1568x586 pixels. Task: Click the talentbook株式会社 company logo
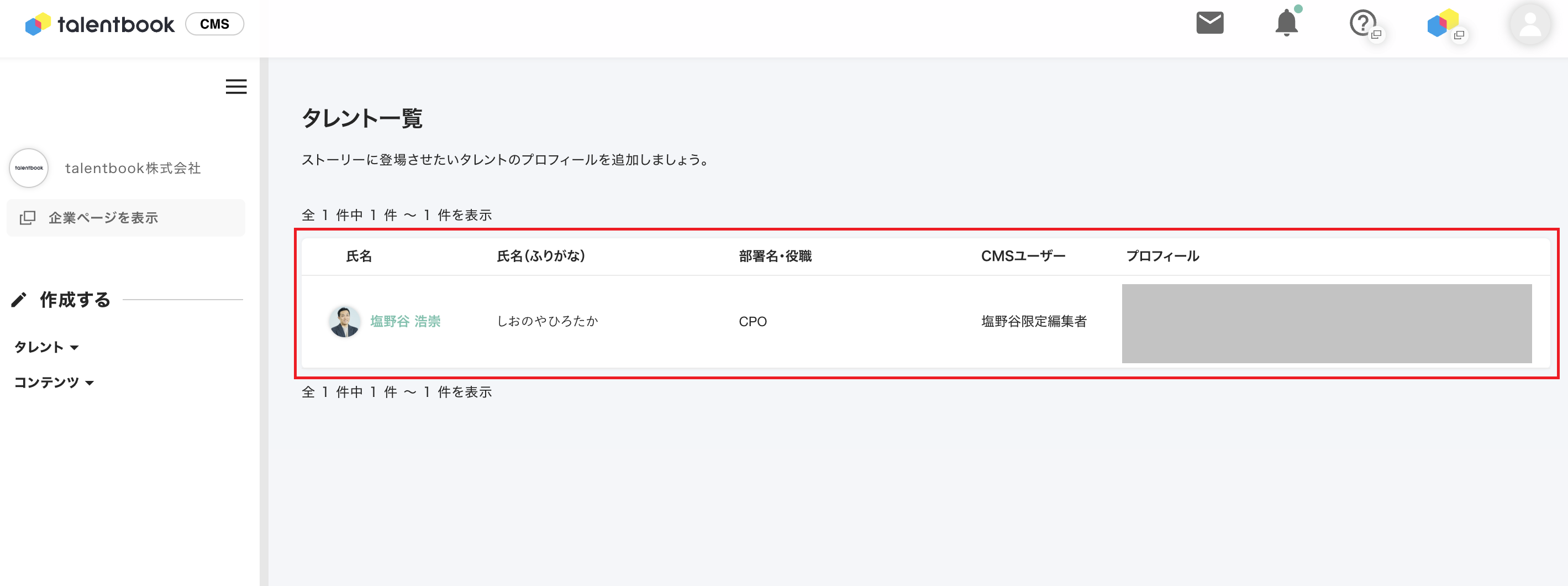pos(29,168)
